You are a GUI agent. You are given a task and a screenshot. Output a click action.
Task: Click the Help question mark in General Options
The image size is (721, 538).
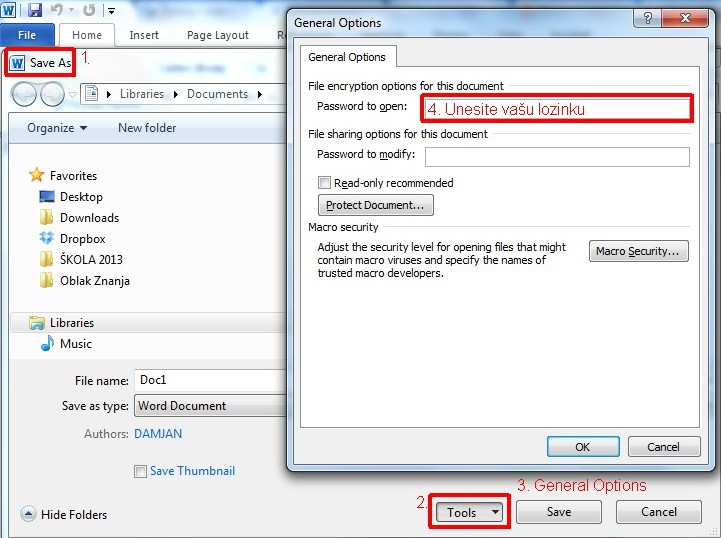point(650,20)
